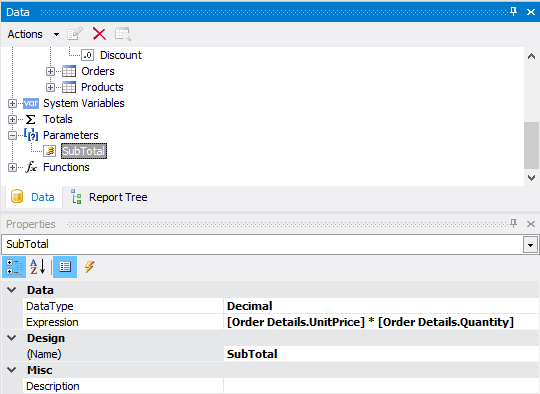The image size is (540, 394).
Task: Click the Discount column icon
Action: (x=87, y=55)
